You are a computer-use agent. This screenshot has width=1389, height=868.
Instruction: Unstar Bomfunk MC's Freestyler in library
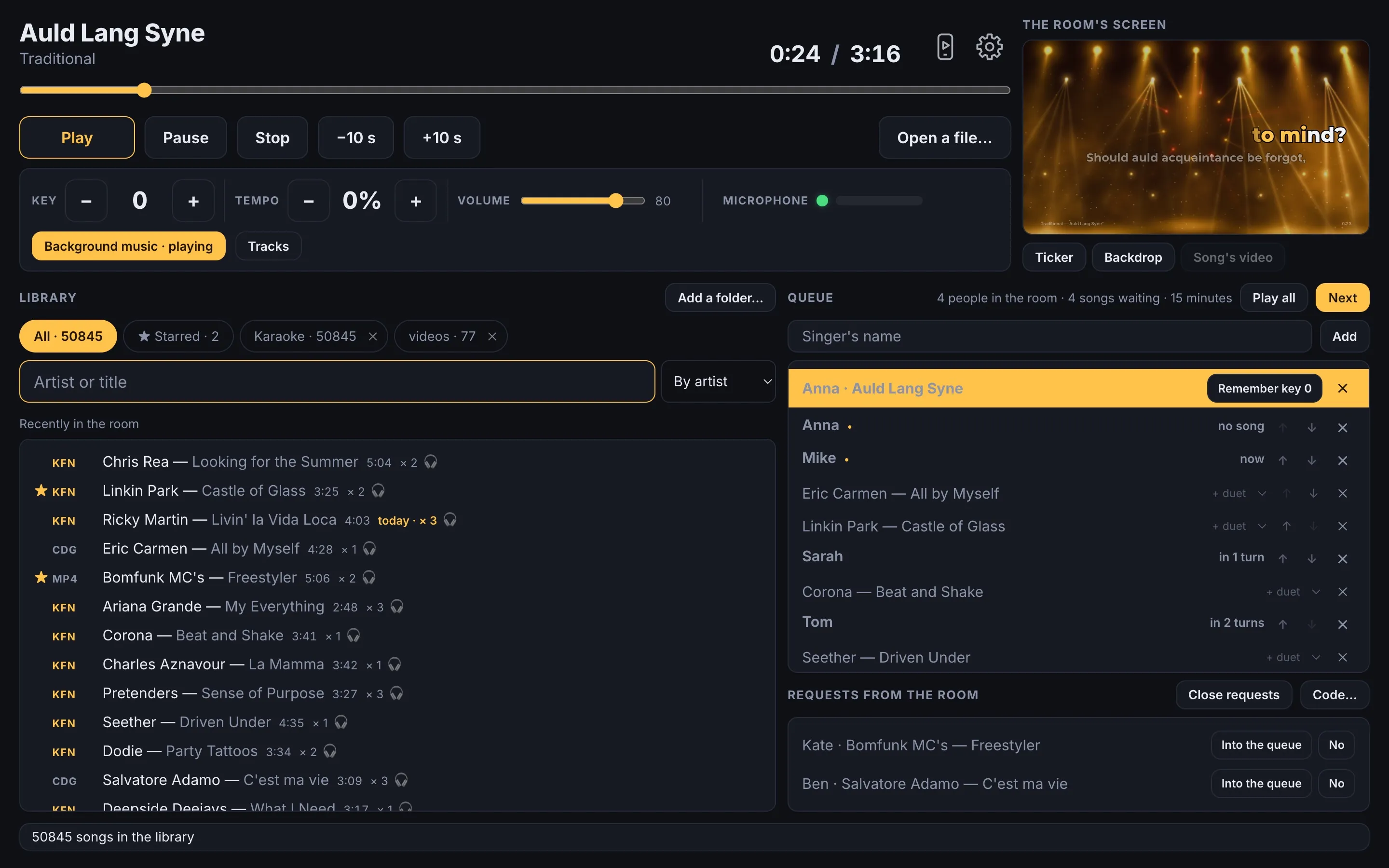click(x=41, y=578)
